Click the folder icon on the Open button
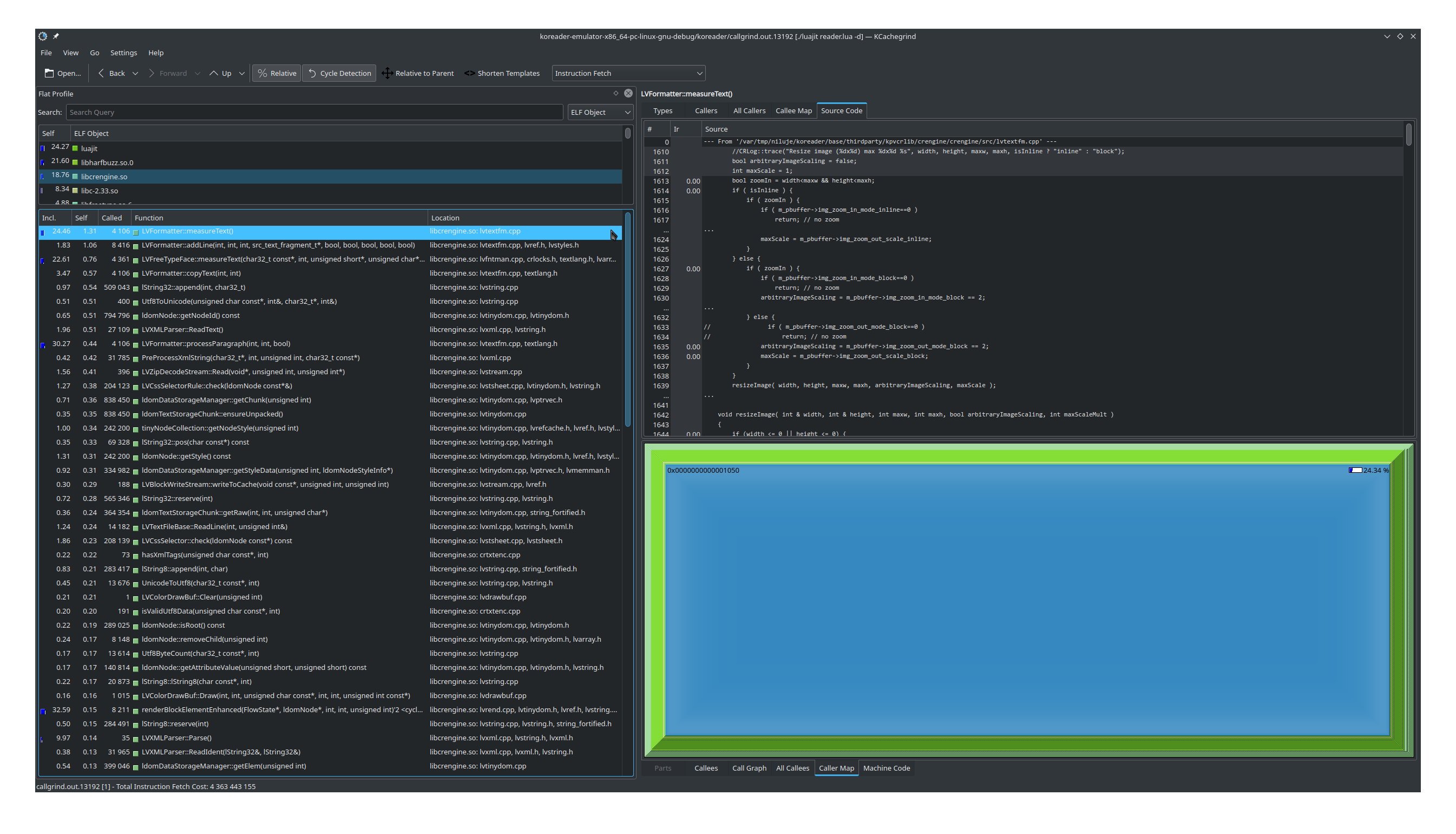The height and width of the screenshot is (834, 1456). [49, 73]
